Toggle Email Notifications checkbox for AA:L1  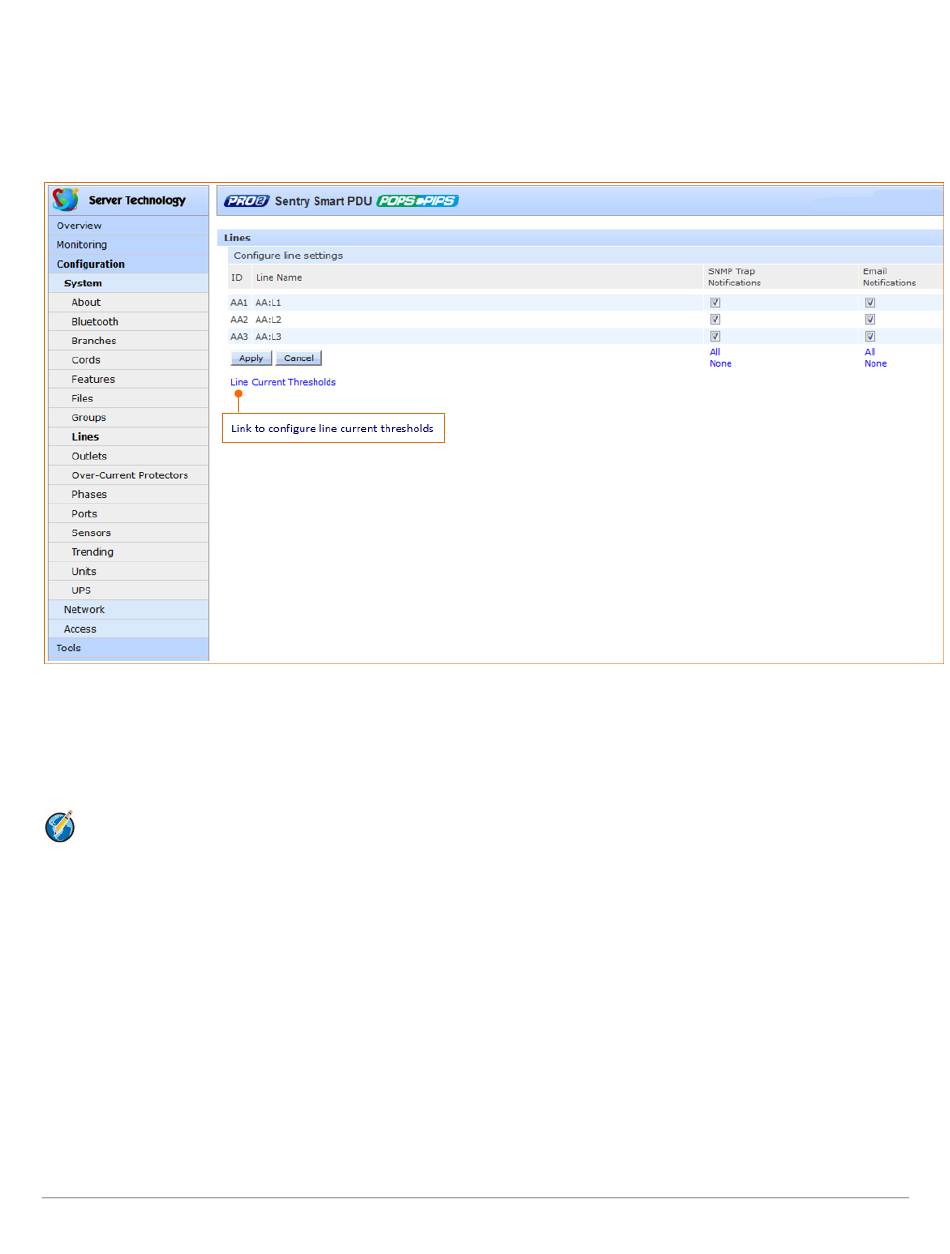click(x=870, y=303)
